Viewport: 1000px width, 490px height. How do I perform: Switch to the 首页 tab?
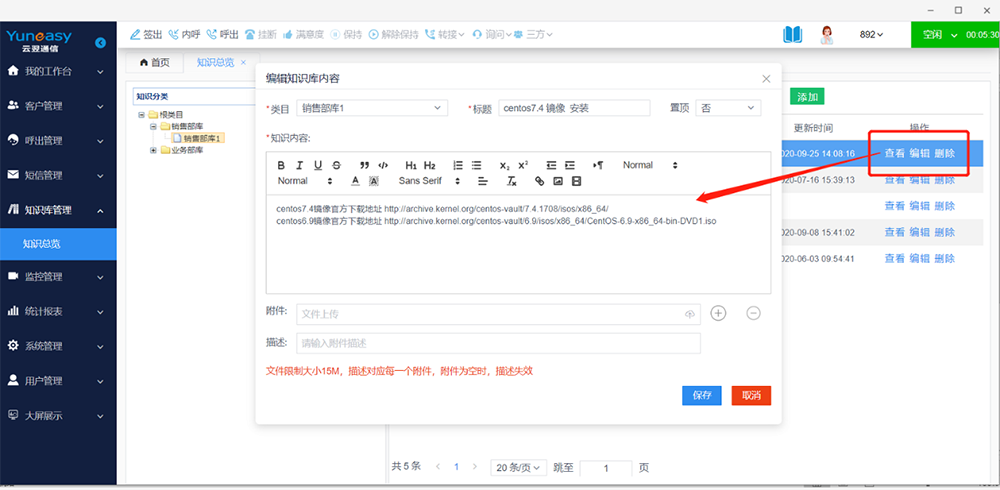click(154, 63)
